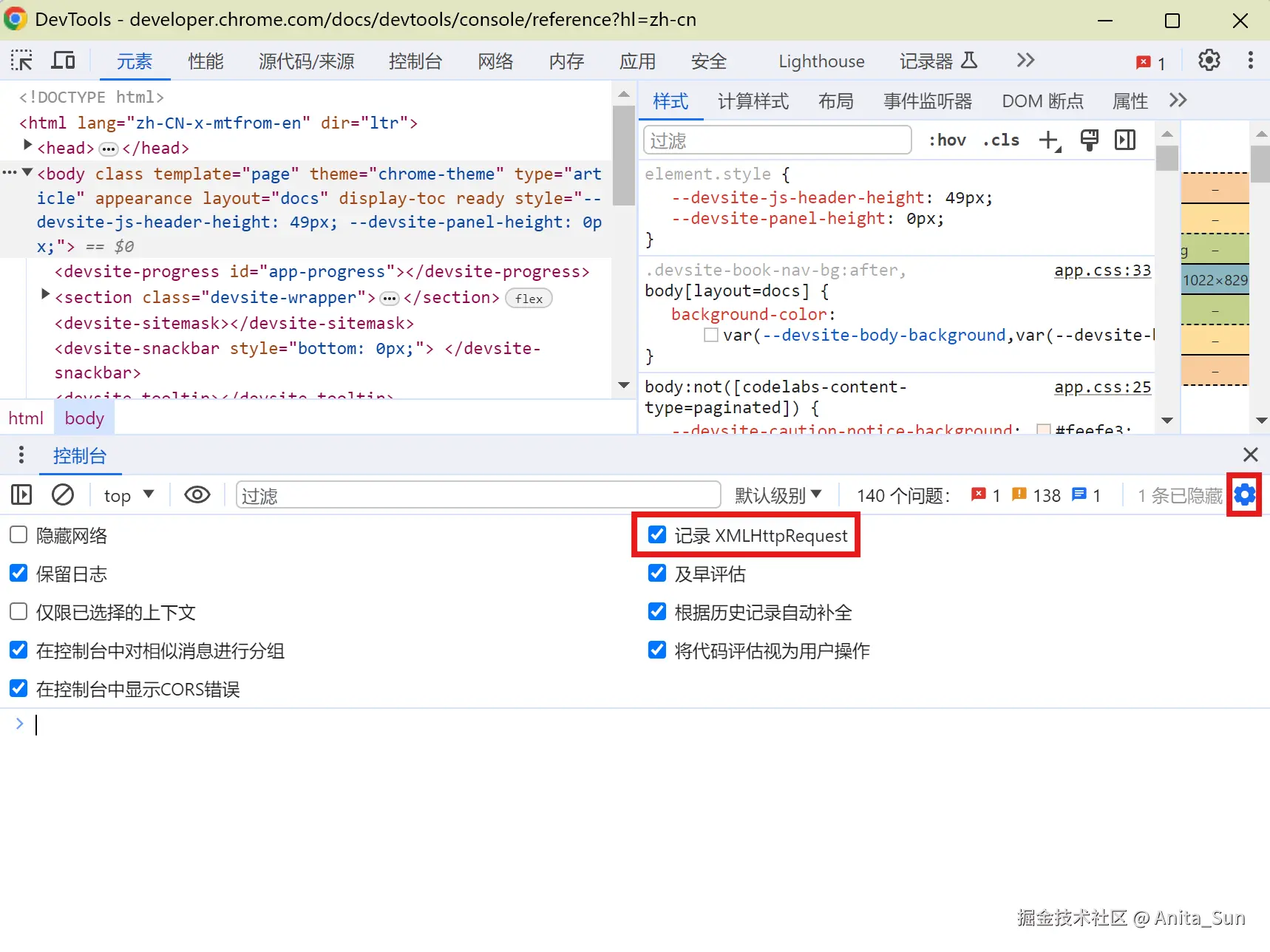Select the Computed styles (计算样式) tab

(753, 101)
